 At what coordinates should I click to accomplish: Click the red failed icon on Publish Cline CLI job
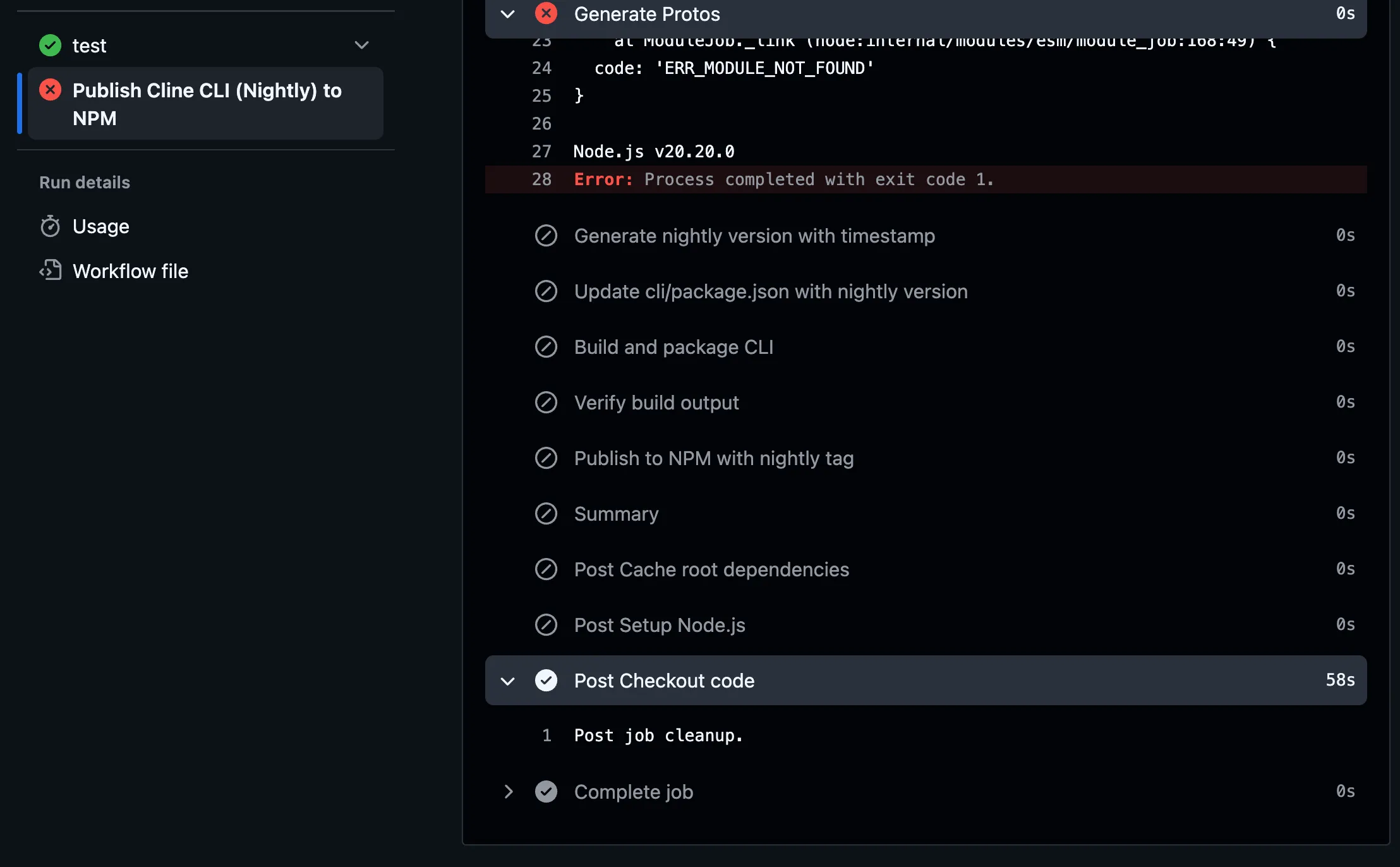pyautogui.click(x=51, y=90)
